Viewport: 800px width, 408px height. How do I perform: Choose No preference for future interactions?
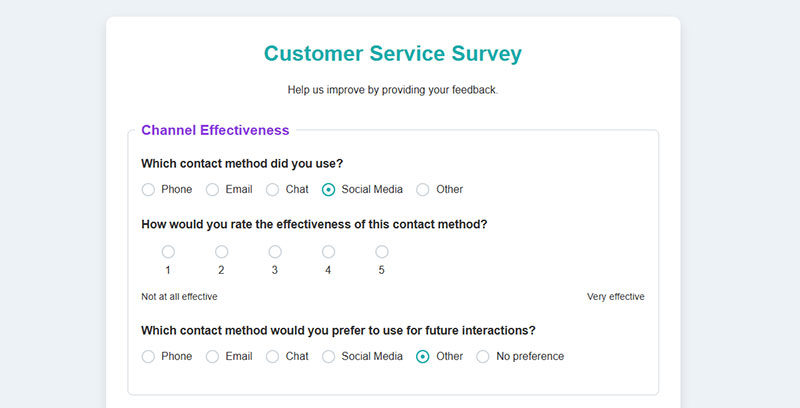click(x=483, y=356)
